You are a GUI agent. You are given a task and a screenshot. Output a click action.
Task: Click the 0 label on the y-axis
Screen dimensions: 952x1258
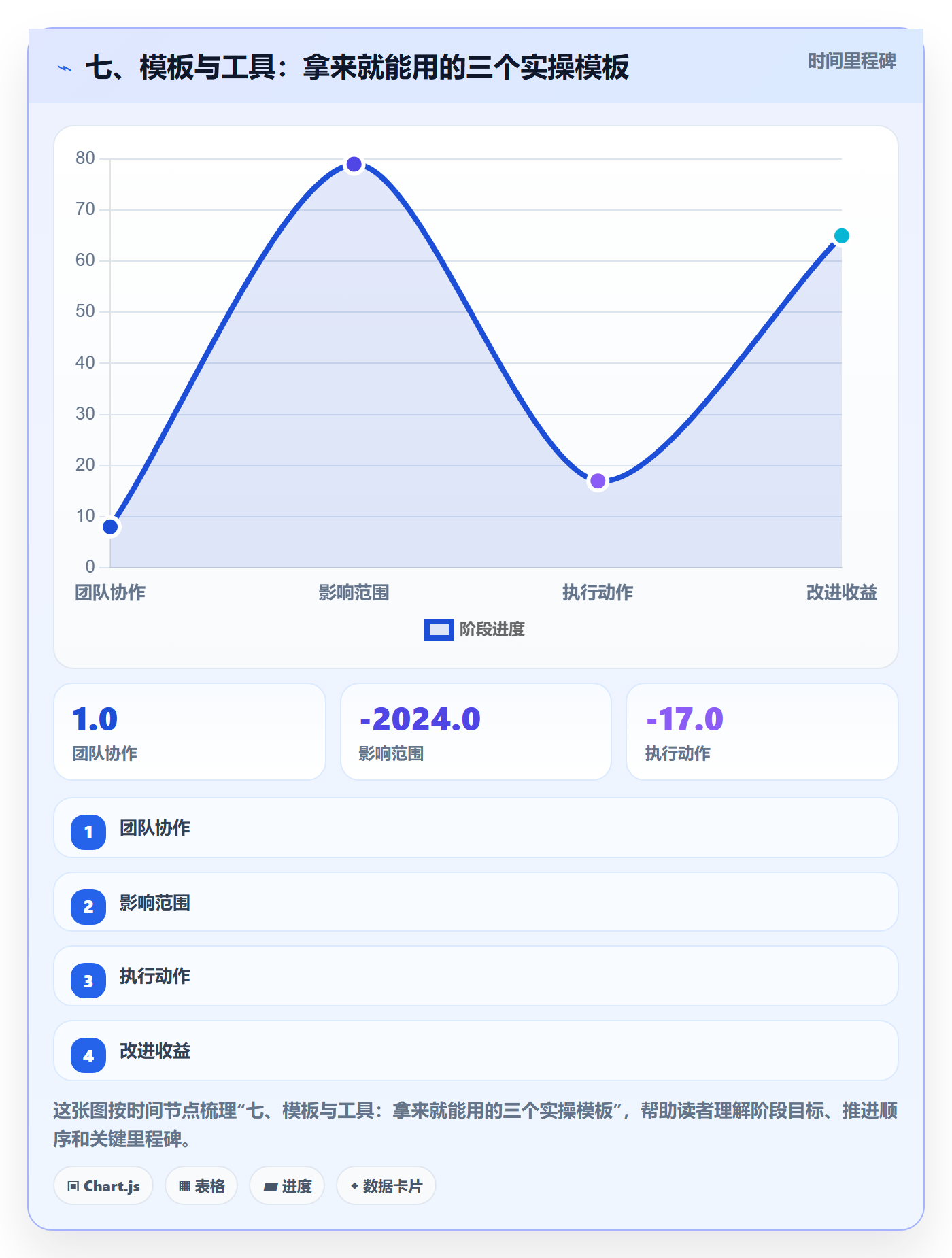(x=90, y=567)
